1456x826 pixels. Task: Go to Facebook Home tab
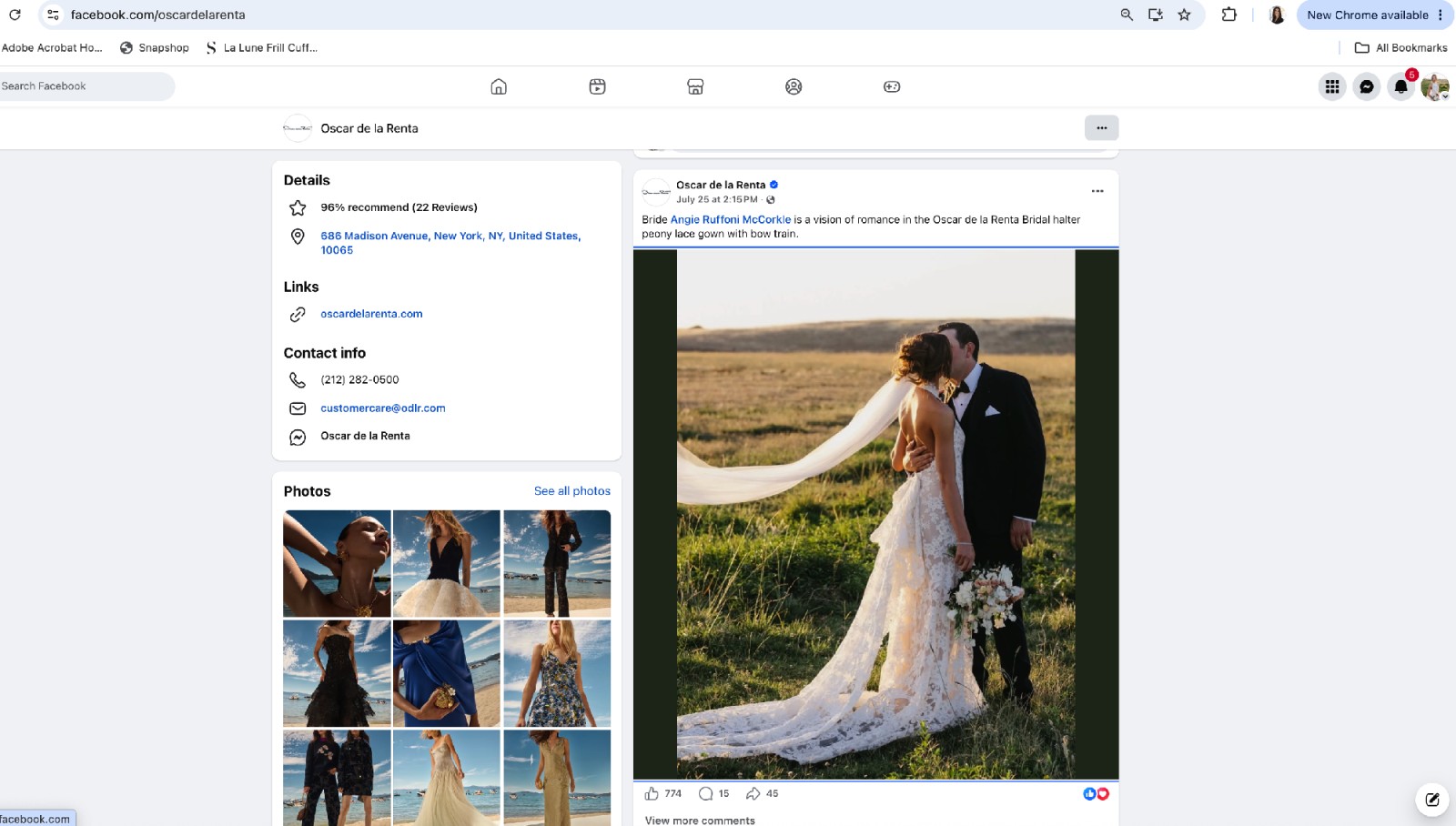pyautogui.click(x=499, y=86)
